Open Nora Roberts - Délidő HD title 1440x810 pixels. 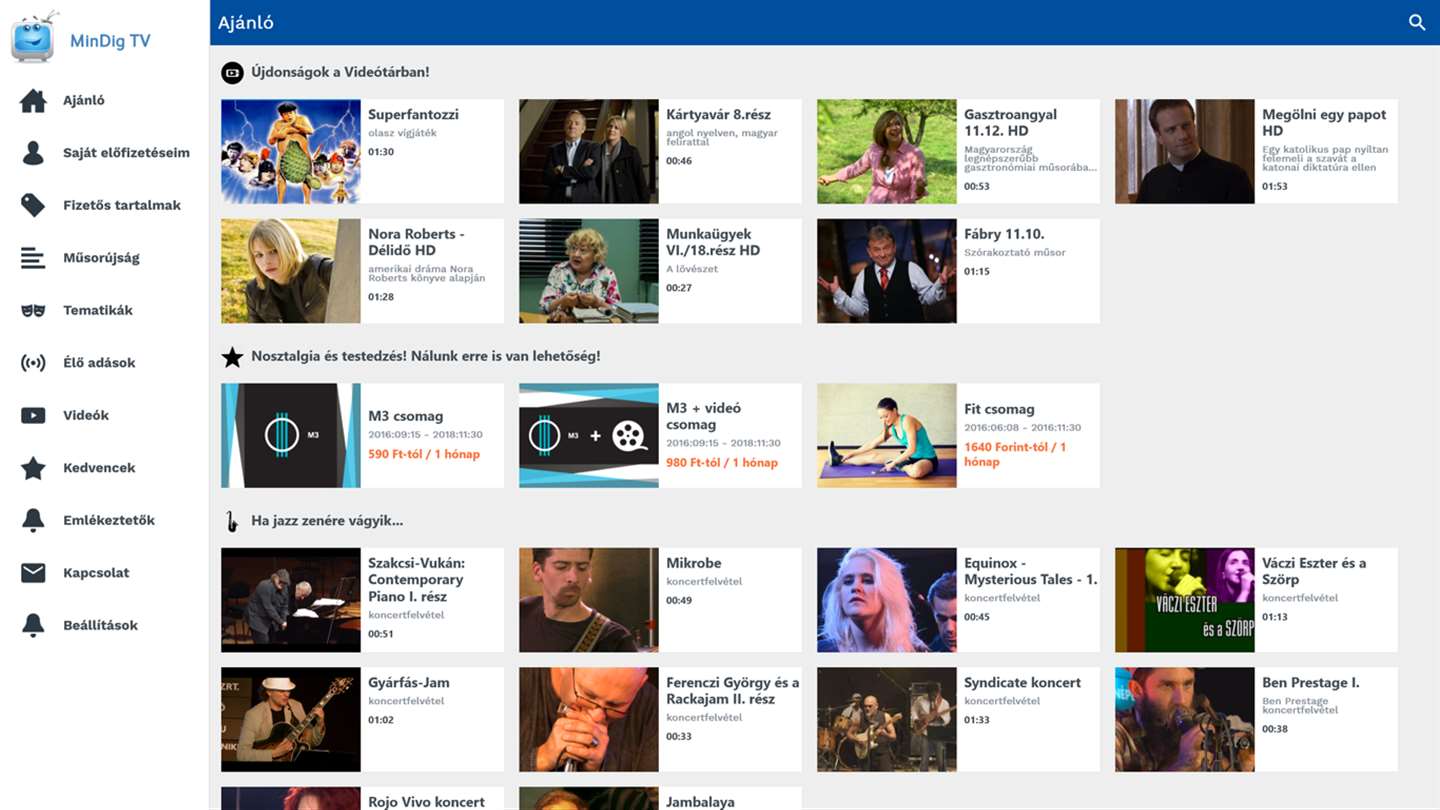[x=416, y=242]
